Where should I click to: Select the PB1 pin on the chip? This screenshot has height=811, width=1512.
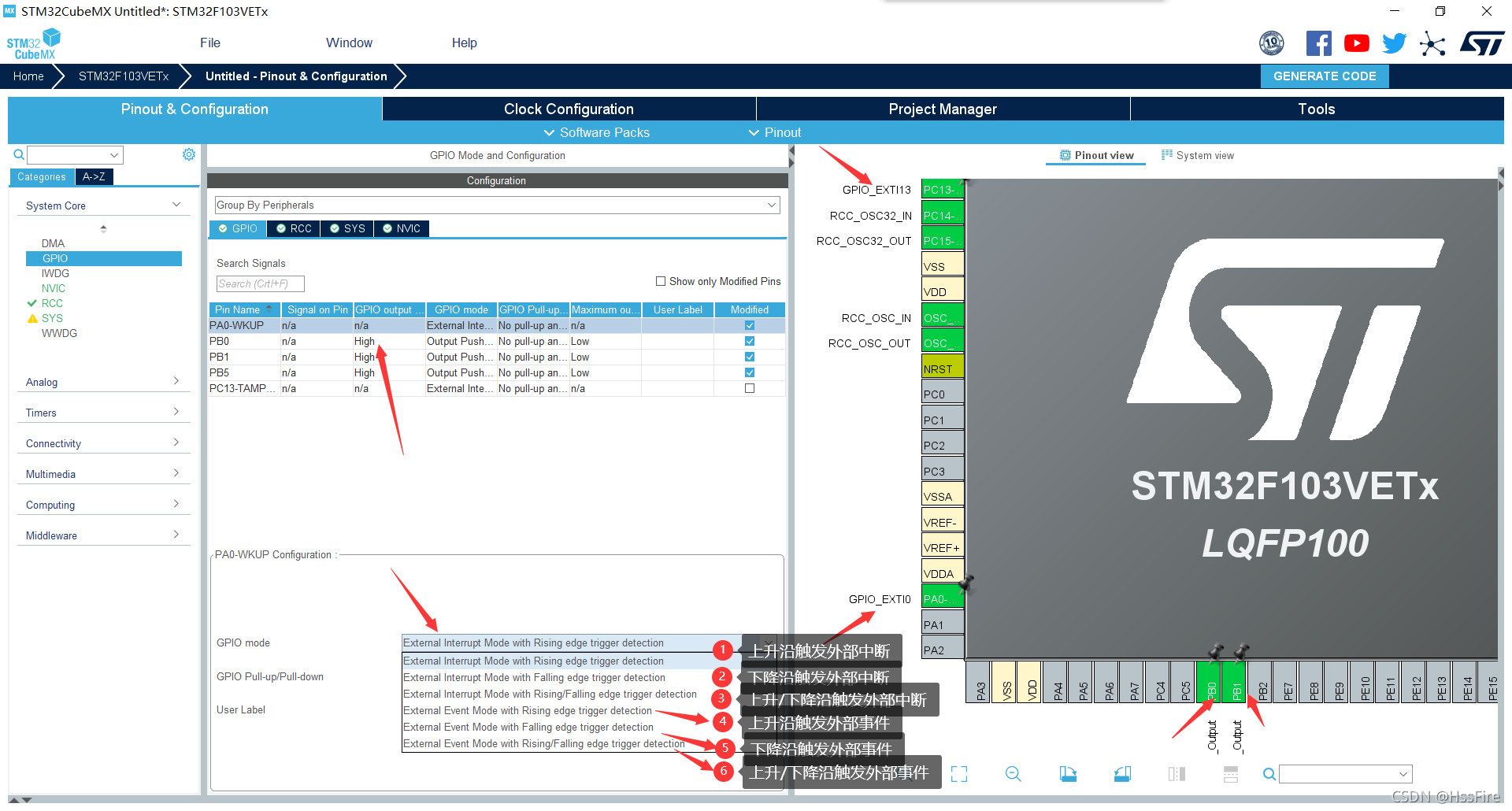click(x=1236, y=681)
